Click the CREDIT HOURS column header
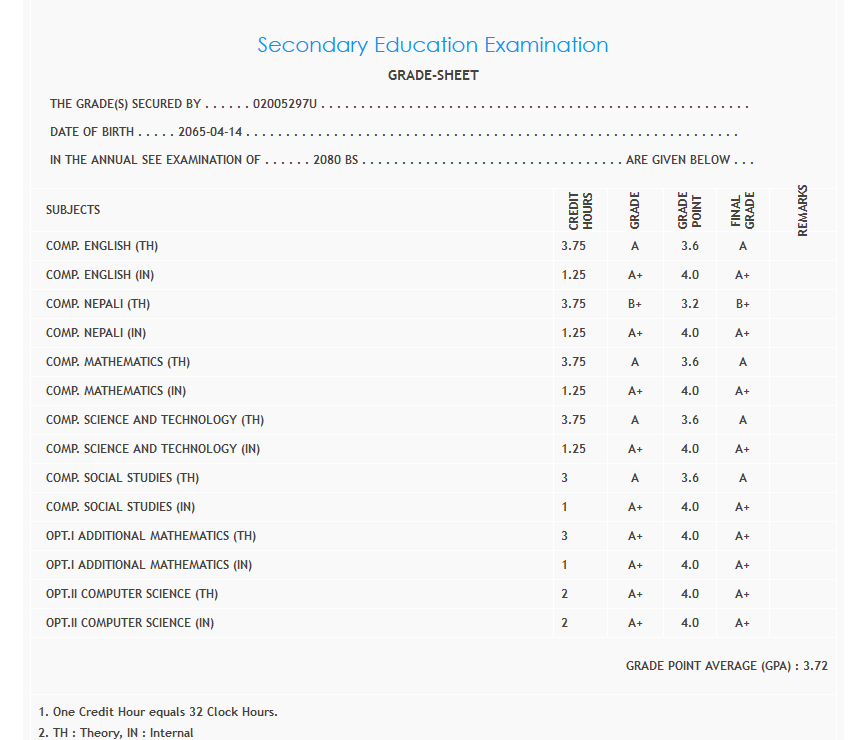 (x=581, y=211)
